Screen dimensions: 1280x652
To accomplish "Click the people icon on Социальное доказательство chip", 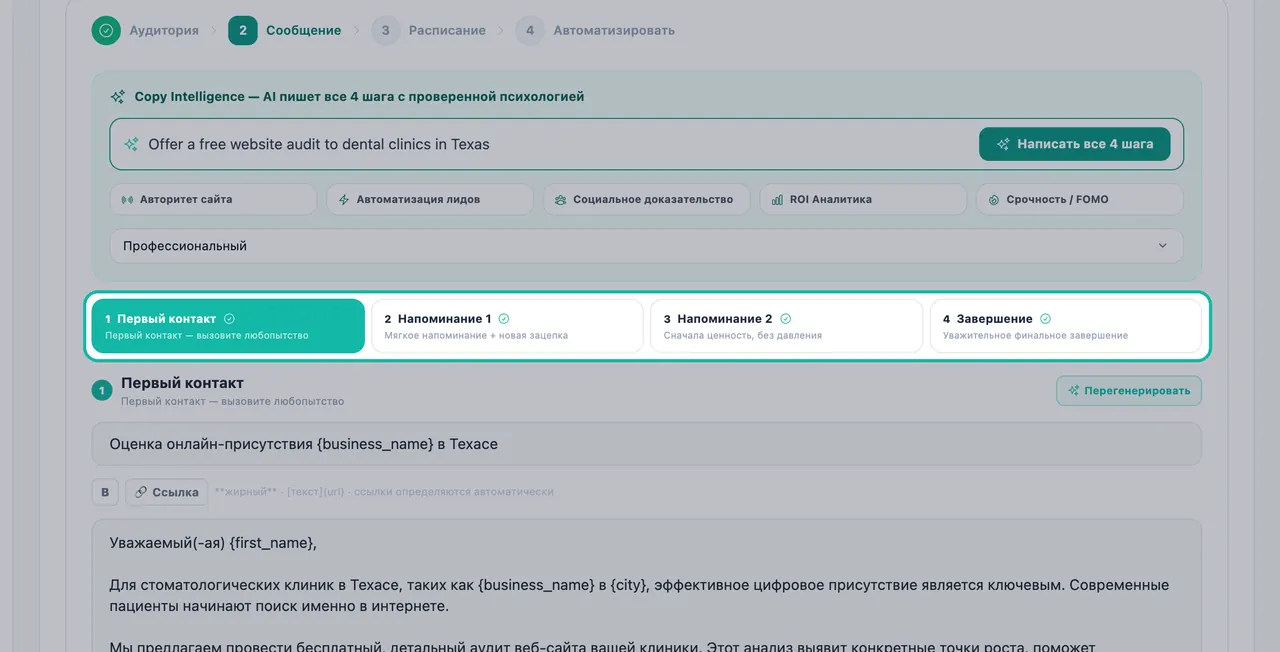I will (x=561, y=200).
